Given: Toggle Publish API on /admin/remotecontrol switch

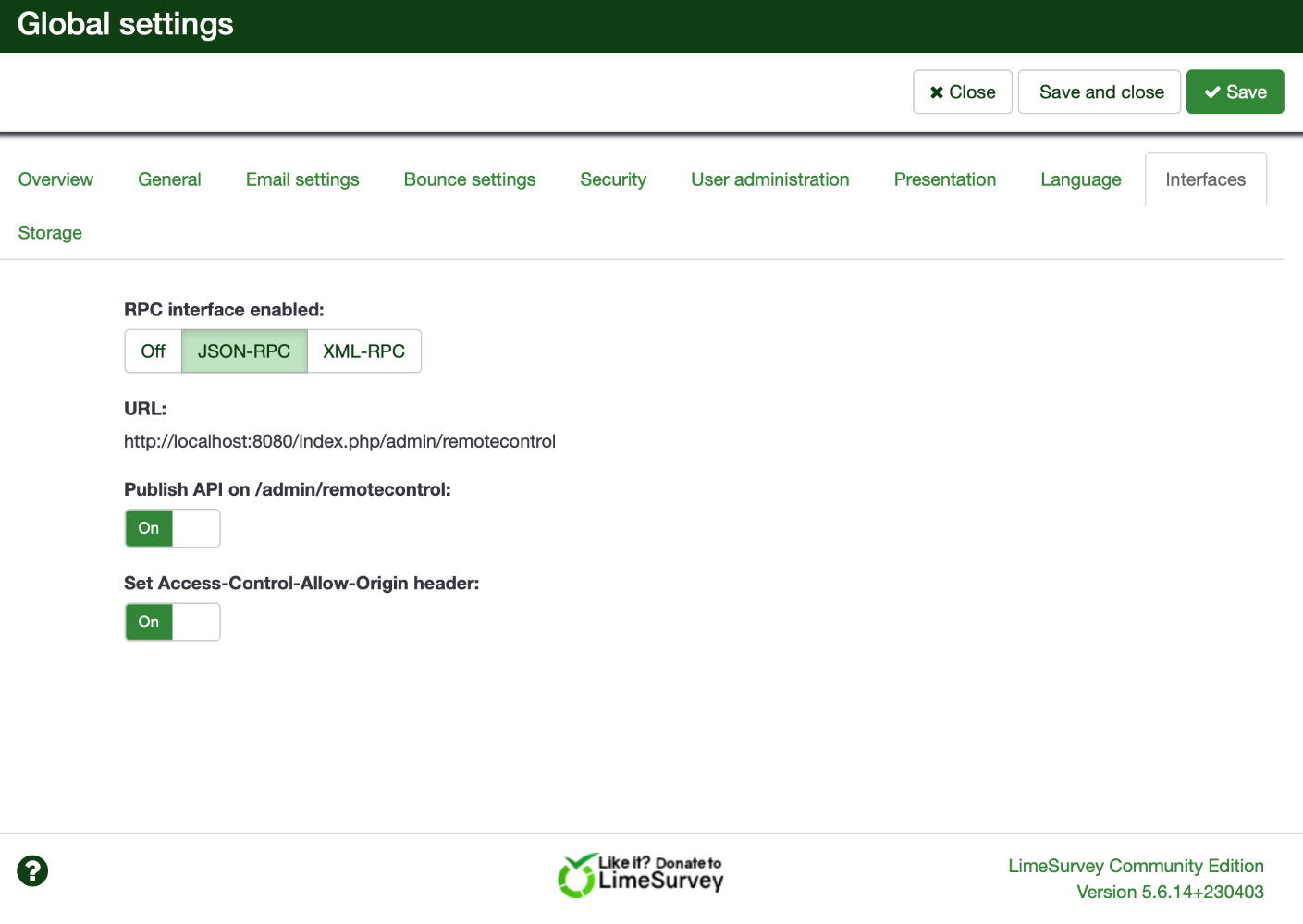Looking at the screenshot, I should [x=173, y=528].
